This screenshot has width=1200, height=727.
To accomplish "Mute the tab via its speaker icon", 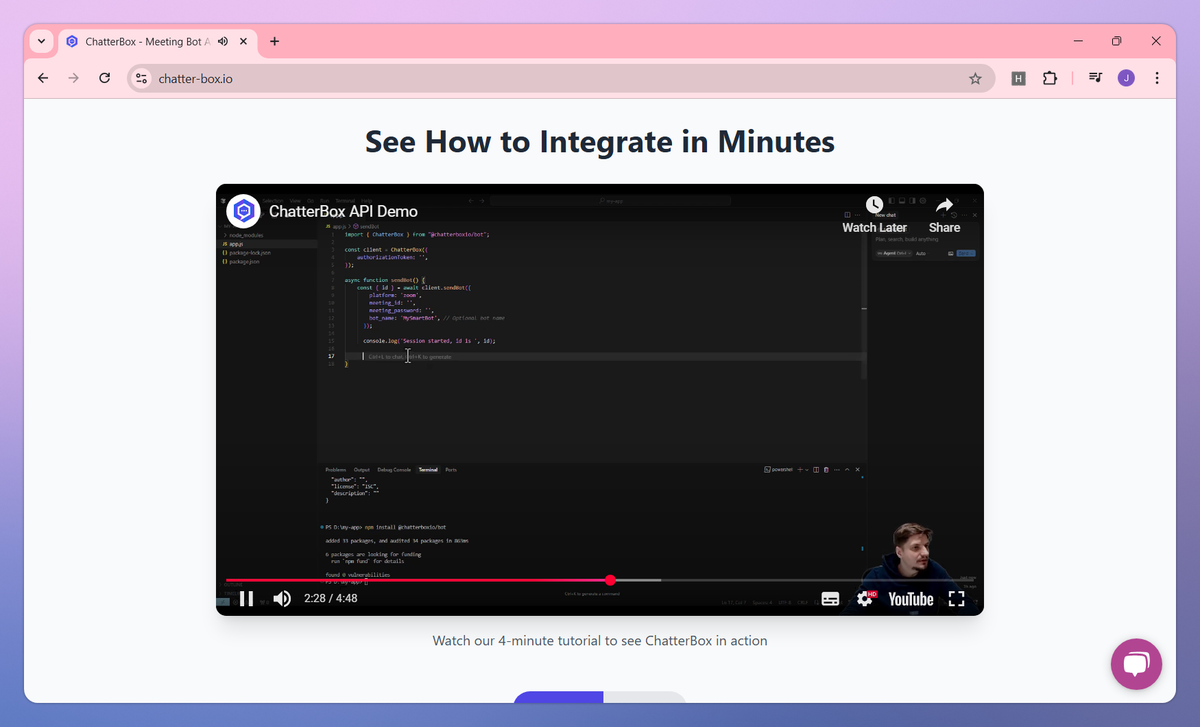I will click(222, 41).
